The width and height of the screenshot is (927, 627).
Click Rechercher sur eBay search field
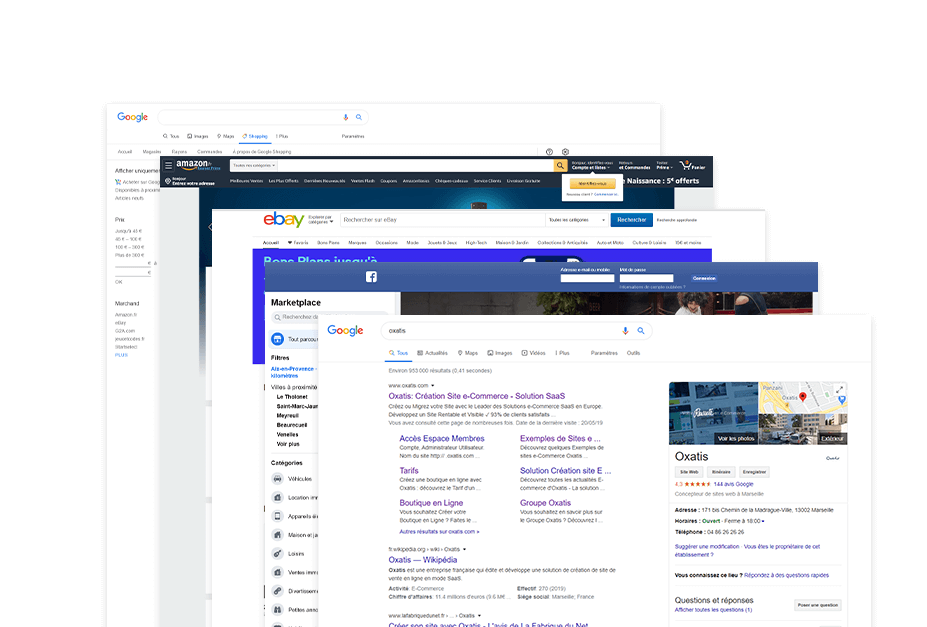coord(442,220)
